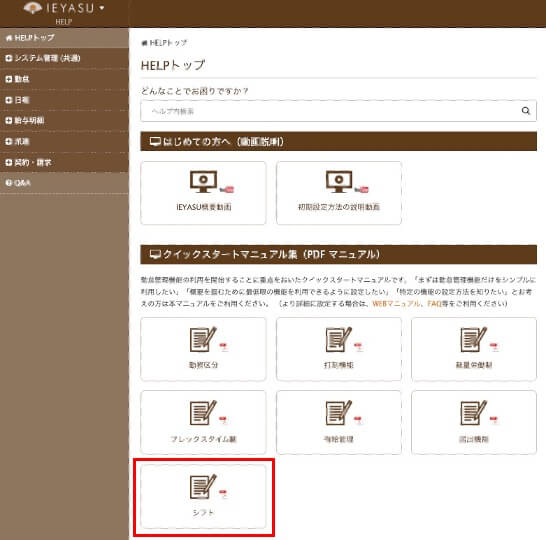Image resolution: width=546 pixels, height=540 pixels.
Task: Select HELPトップ in the sidebar
Action: [x=64, y=38]
